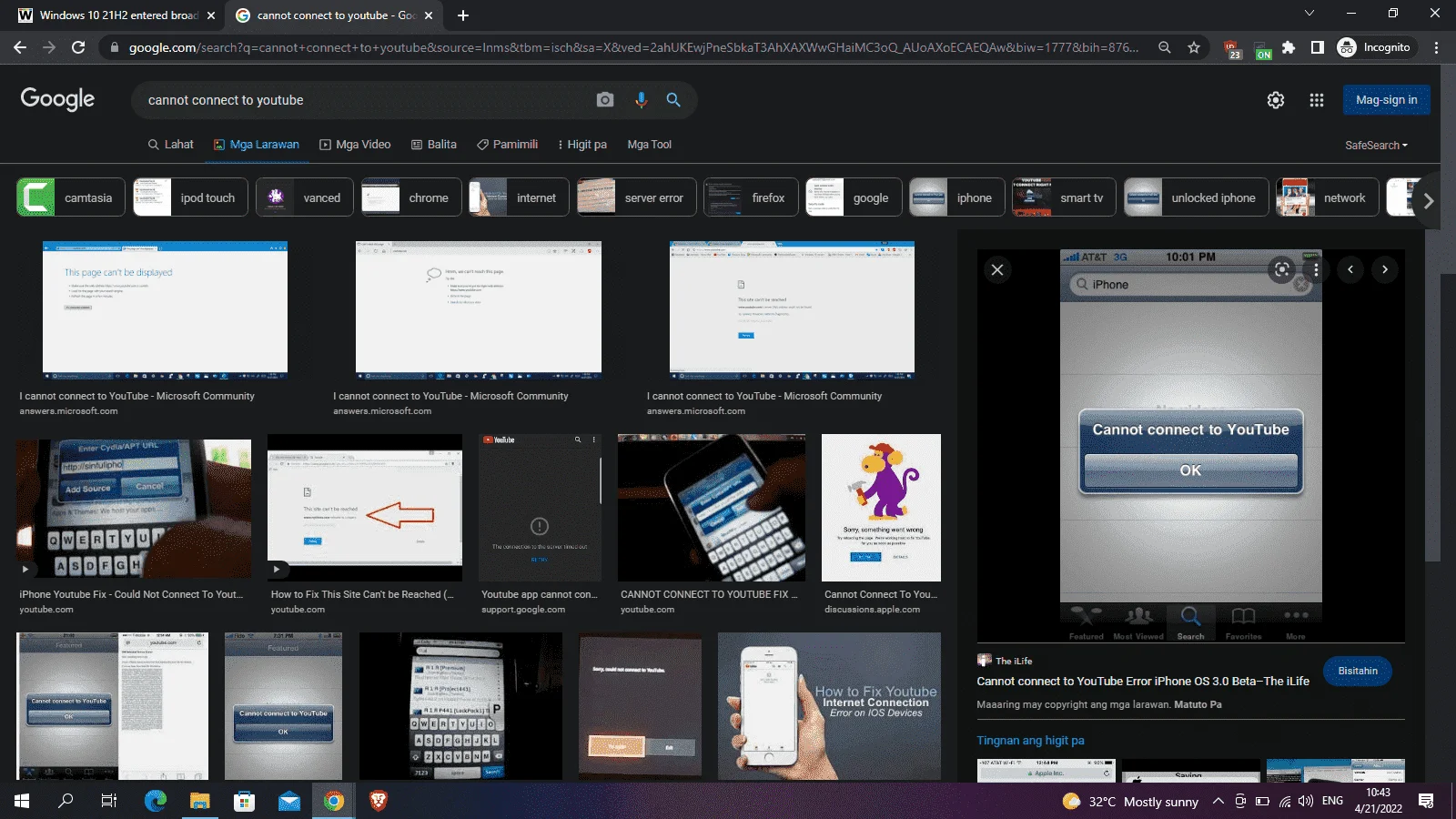Click the Bisitahin visit button
Image resolution: width=1456 pixels, height=819 pixels.
pos(1358,671)
